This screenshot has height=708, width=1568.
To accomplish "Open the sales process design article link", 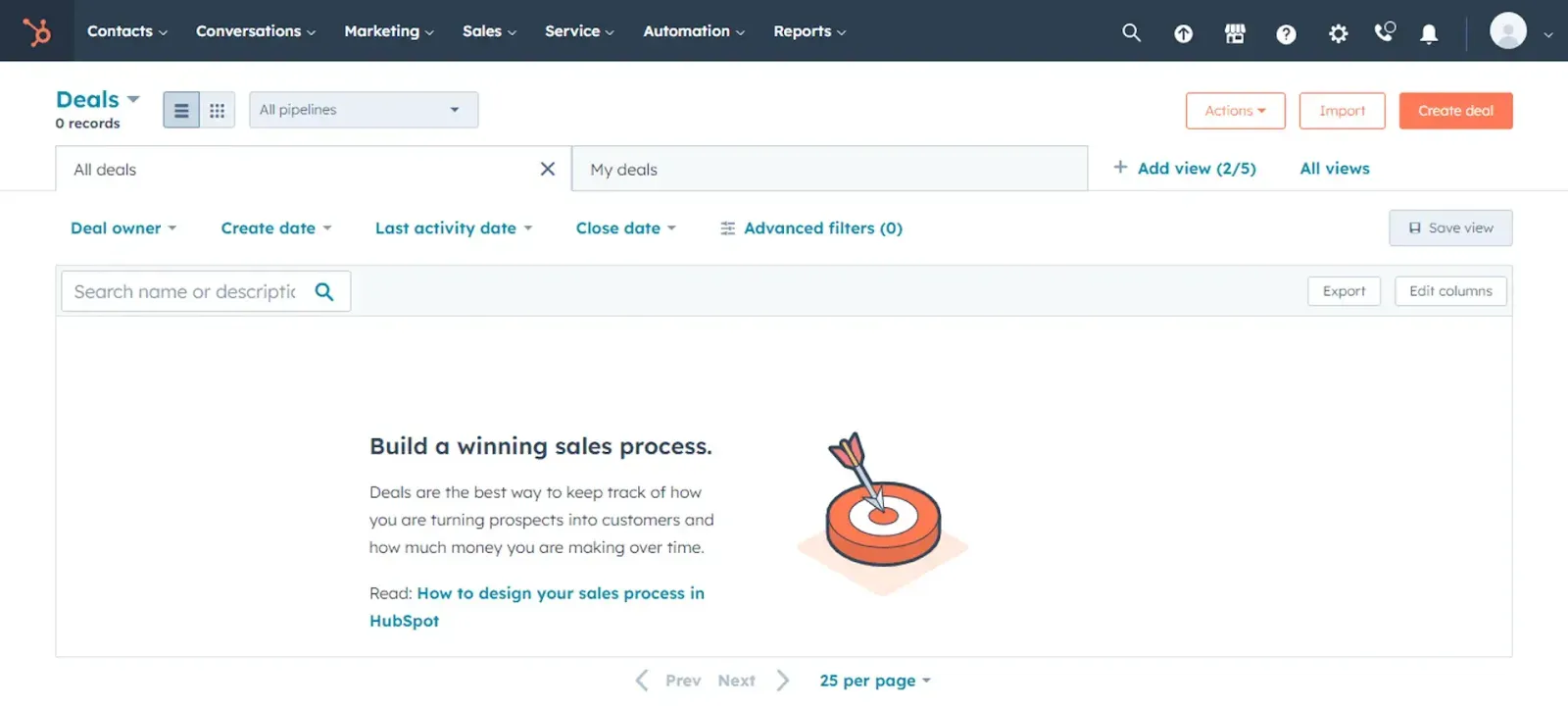I will [x=537, y=607].
